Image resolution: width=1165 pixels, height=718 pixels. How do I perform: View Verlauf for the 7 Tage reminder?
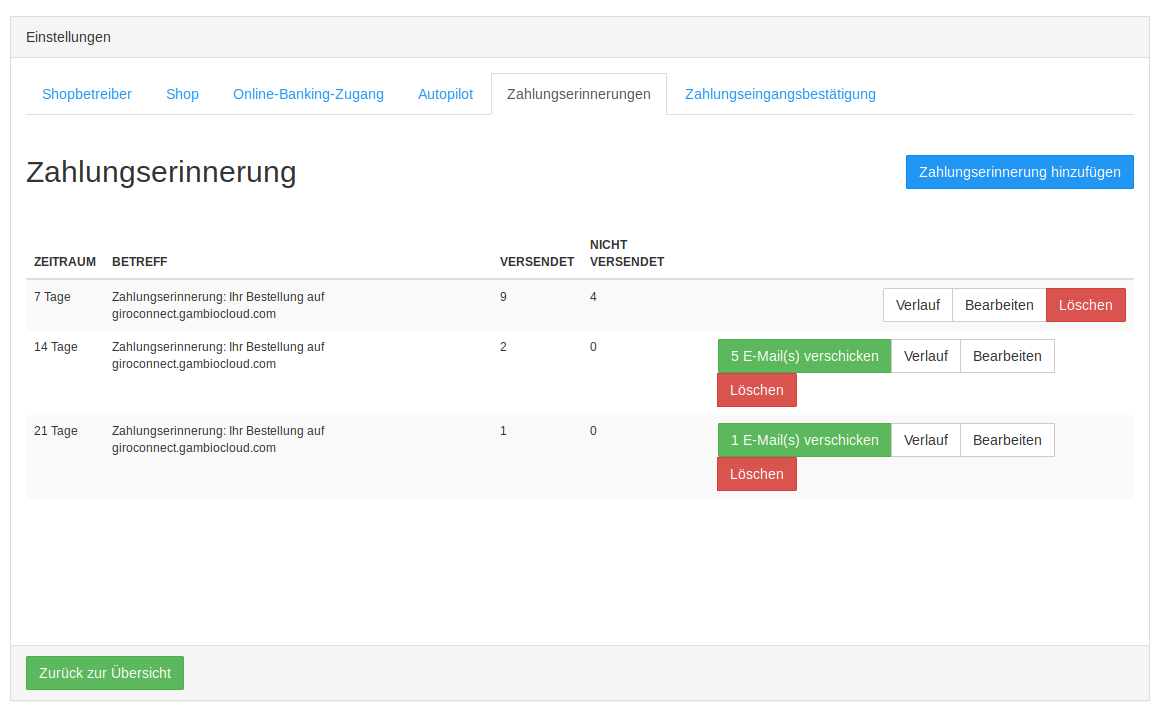(x=917, y=305)
